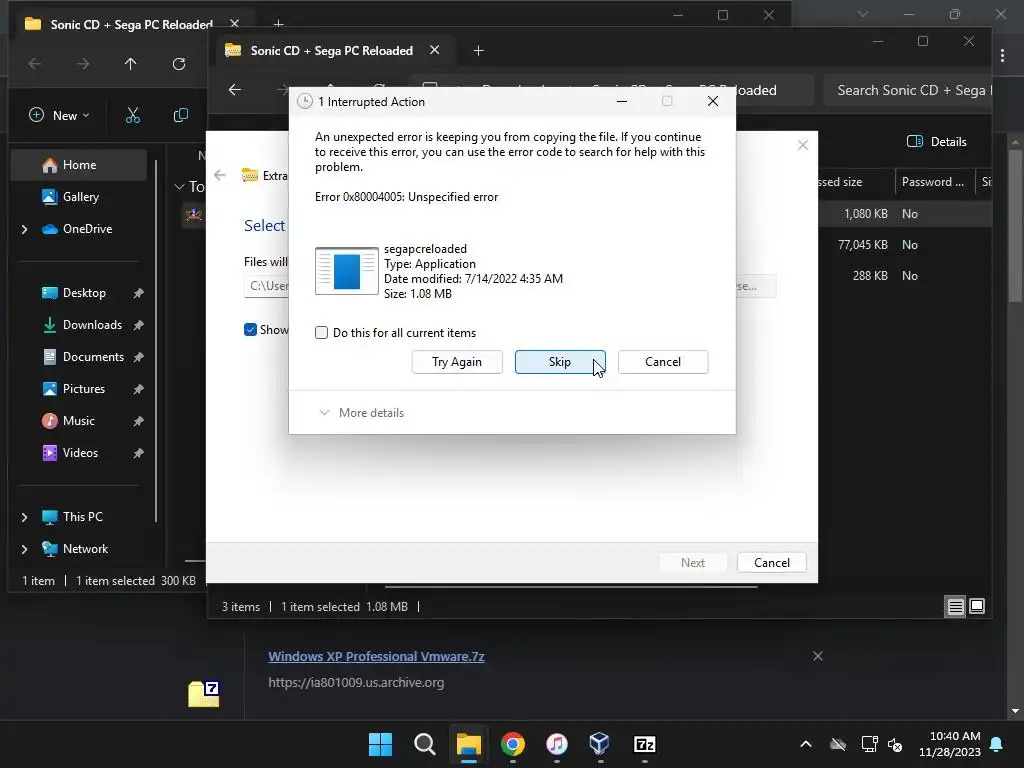This screenshot has width=1024, height=768.
Task: Unpin Music using its pin icon
Action: click(138, 421)
